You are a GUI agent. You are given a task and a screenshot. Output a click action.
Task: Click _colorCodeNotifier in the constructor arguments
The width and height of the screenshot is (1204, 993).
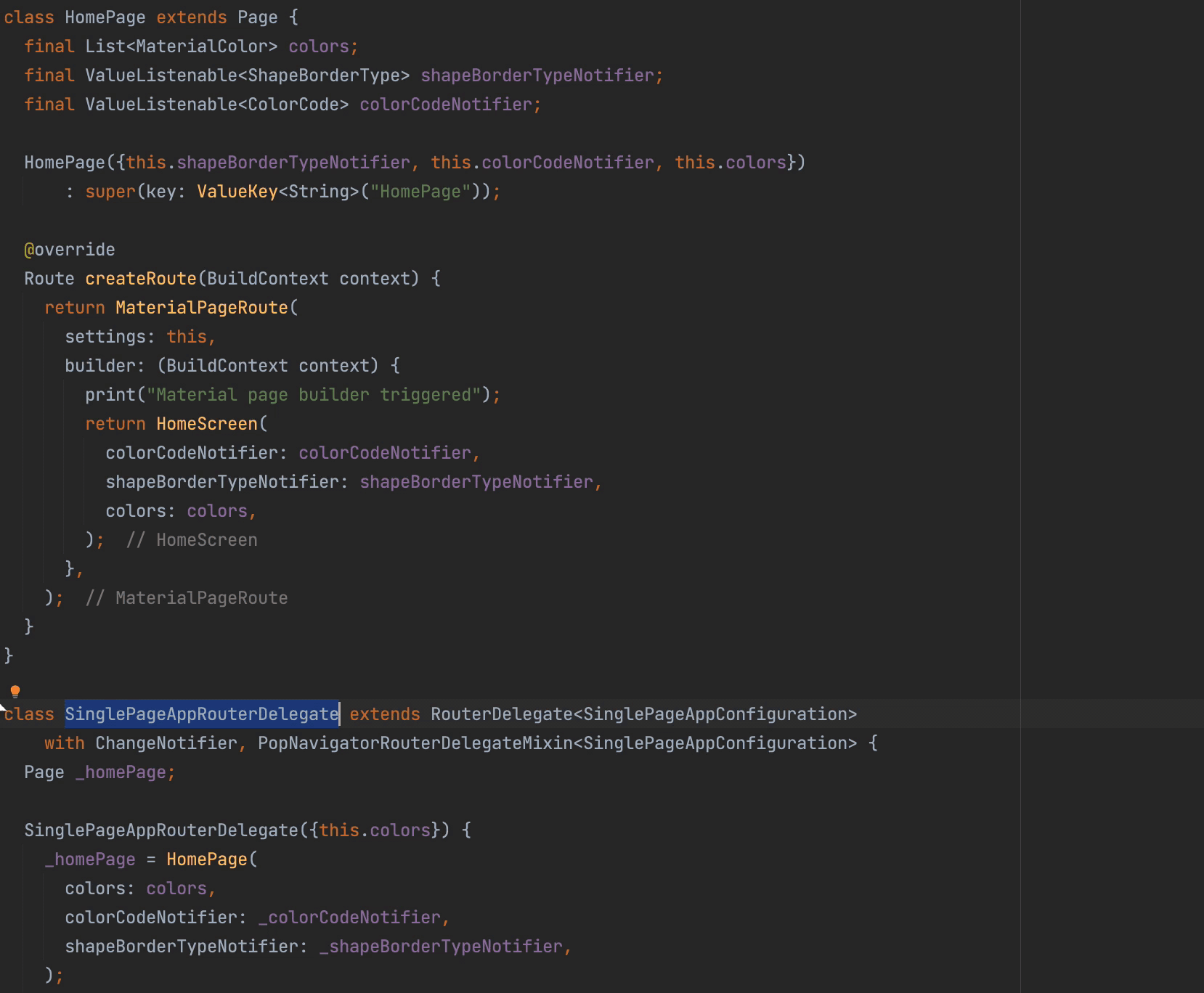[349, 918]
